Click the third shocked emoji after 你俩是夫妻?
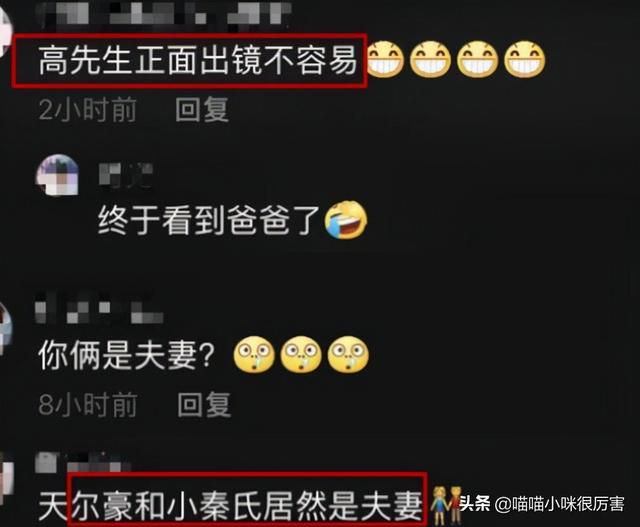Screen dimensions: 640x527 point(349,354)
